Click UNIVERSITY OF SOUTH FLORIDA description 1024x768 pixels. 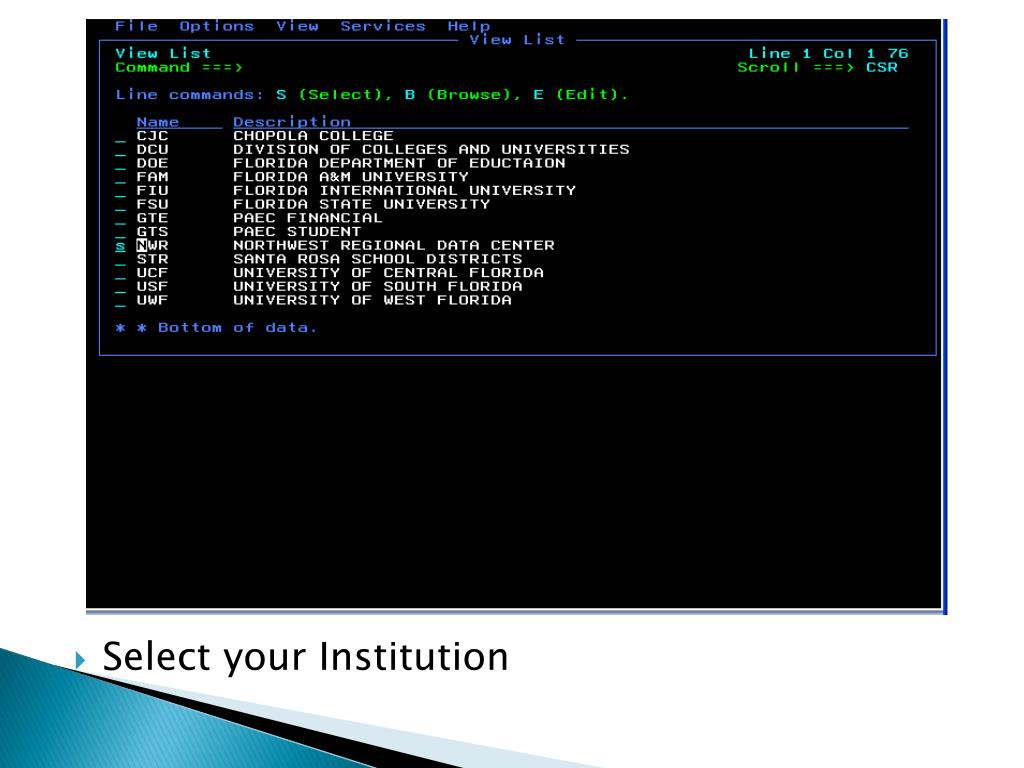coord(377,287)
